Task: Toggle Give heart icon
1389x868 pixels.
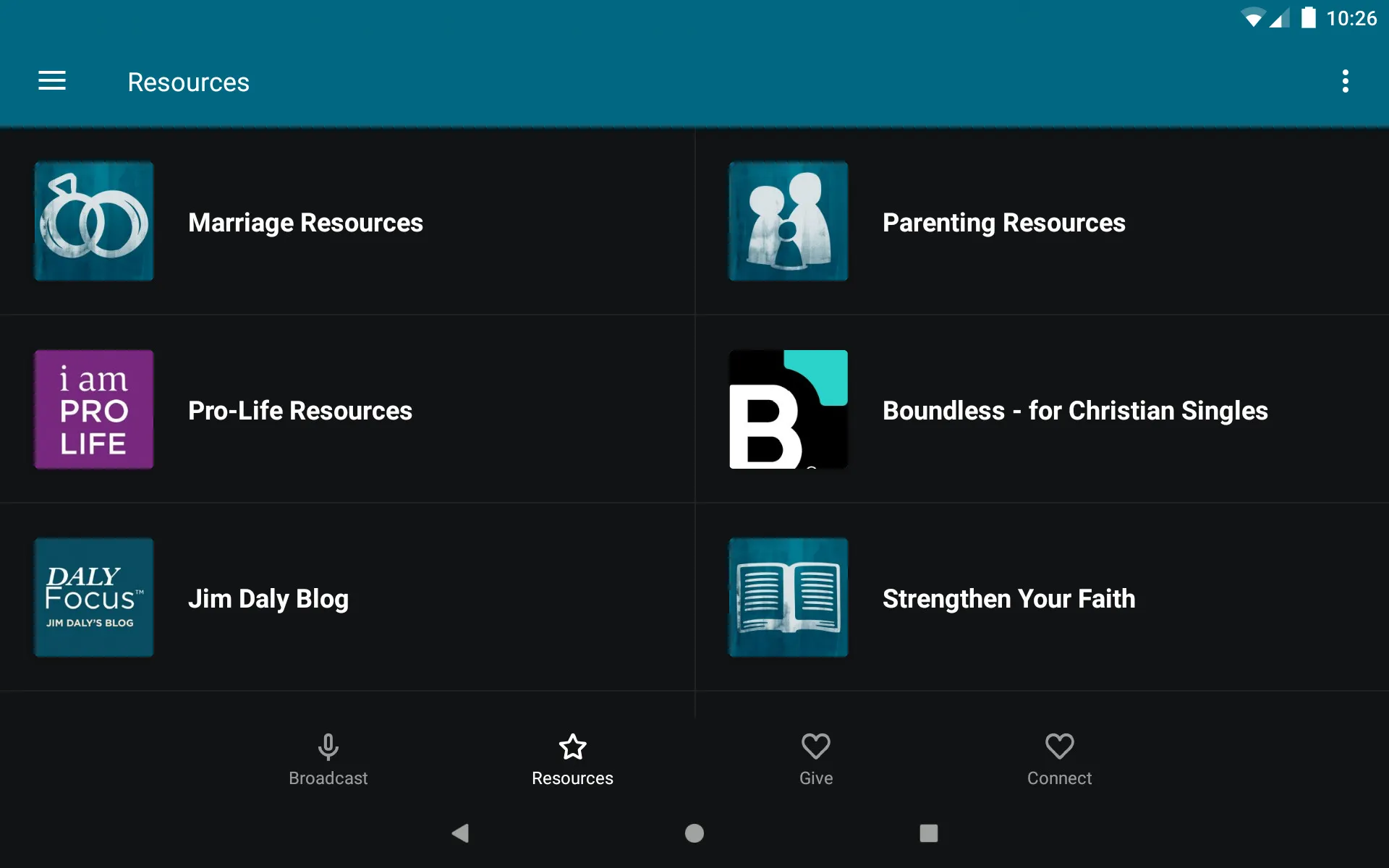Action: pyautogui.click(x=815, y=748)
